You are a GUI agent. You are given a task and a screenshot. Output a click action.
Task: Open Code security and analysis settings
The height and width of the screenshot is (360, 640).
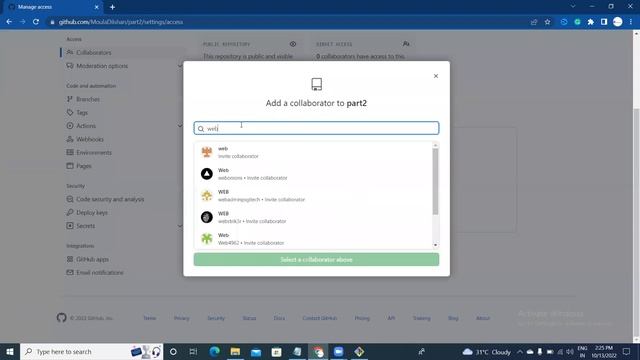(x=110, y=200)
